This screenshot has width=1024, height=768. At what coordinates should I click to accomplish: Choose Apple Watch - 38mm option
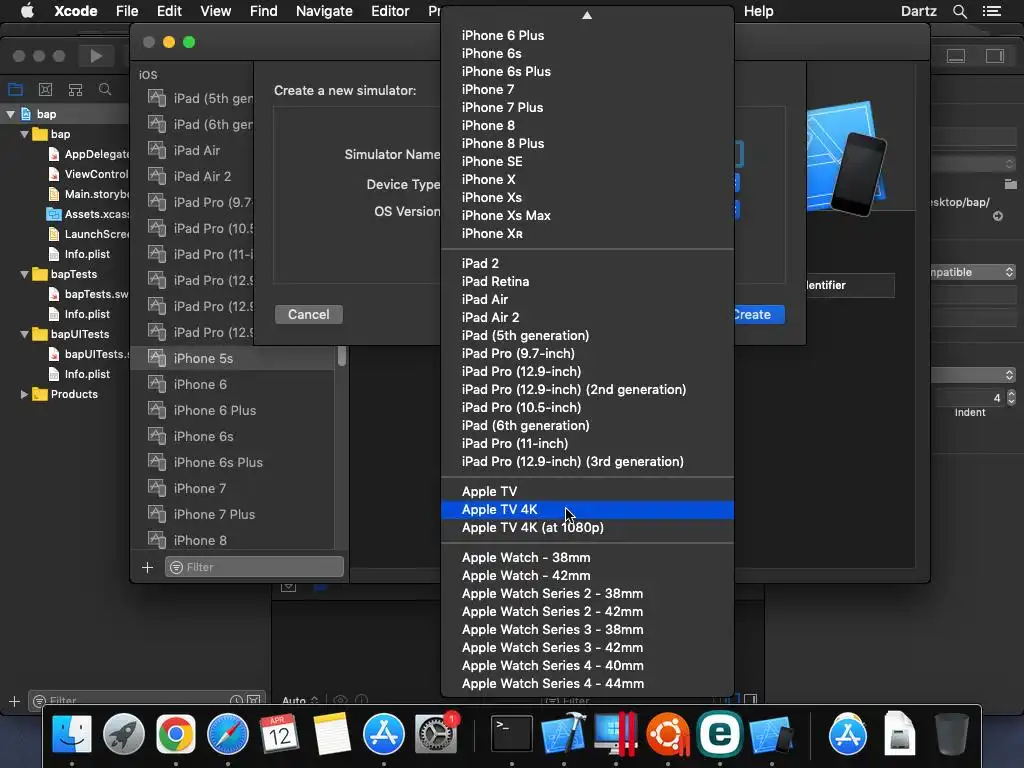pos(587,558)
